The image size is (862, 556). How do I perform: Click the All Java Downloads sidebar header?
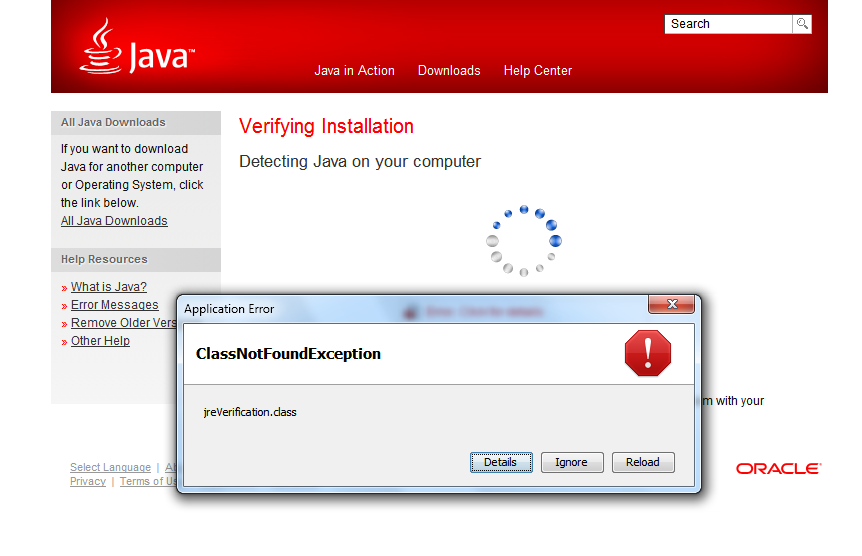[x=136, y=123]
